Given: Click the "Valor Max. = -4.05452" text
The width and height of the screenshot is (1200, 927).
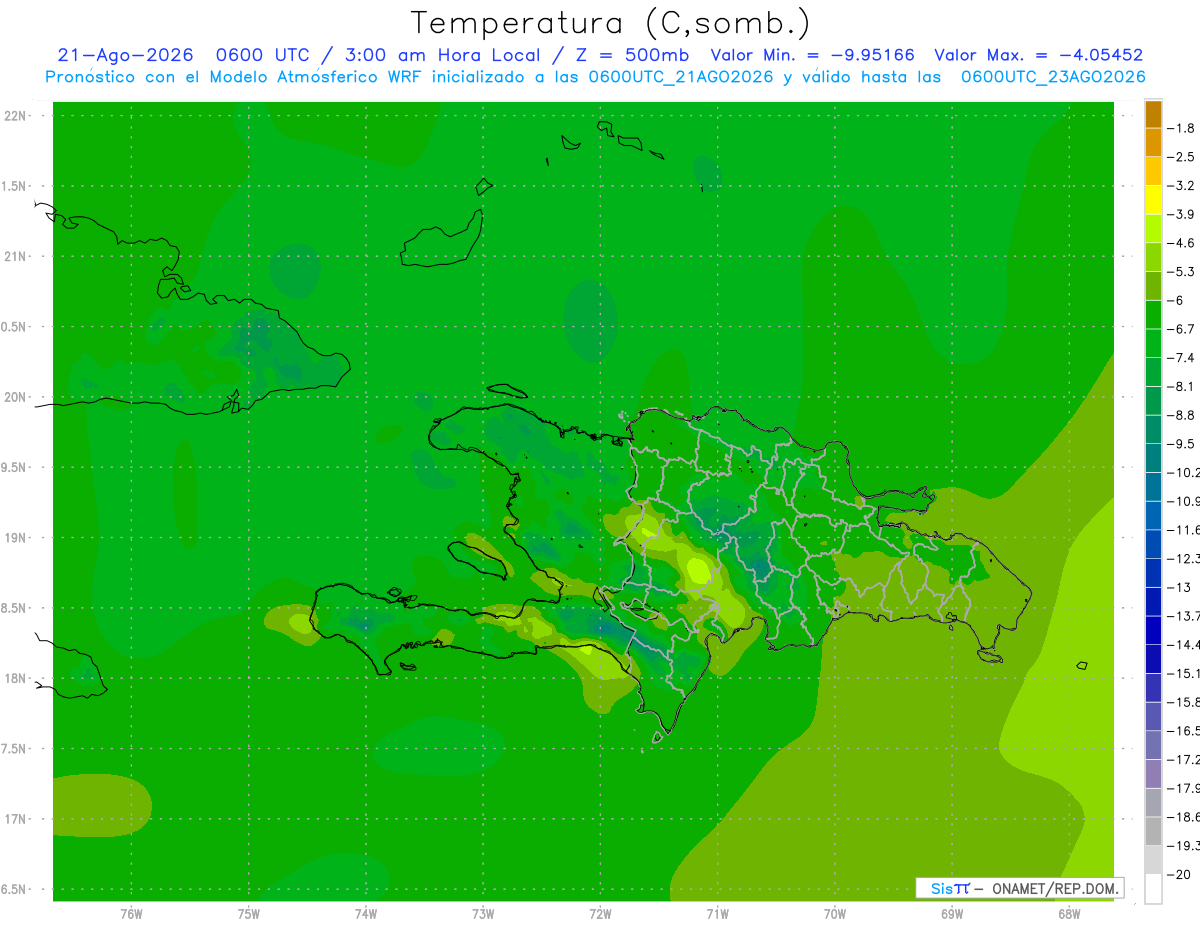Looking at the screenshot, I should pyautogui.click(x=1038, y=55).
